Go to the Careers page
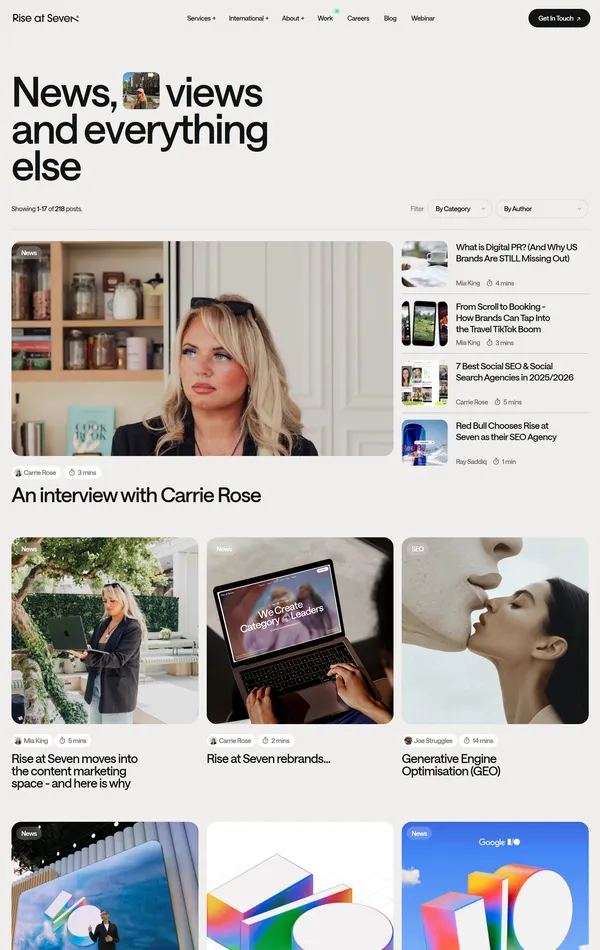 [x=358, y=18]
